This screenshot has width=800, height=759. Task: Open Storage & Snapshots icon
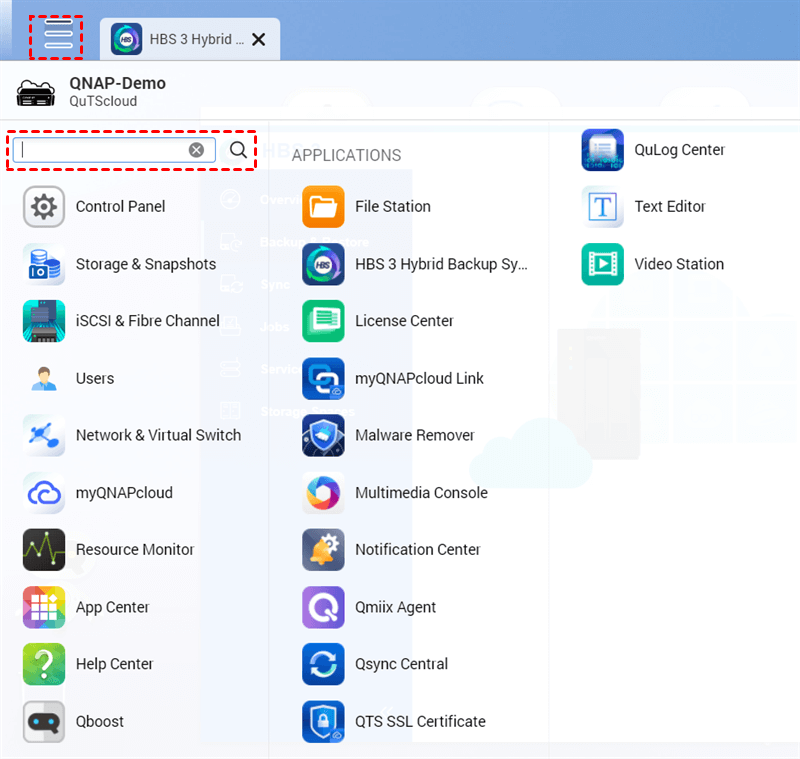[44, 264]
